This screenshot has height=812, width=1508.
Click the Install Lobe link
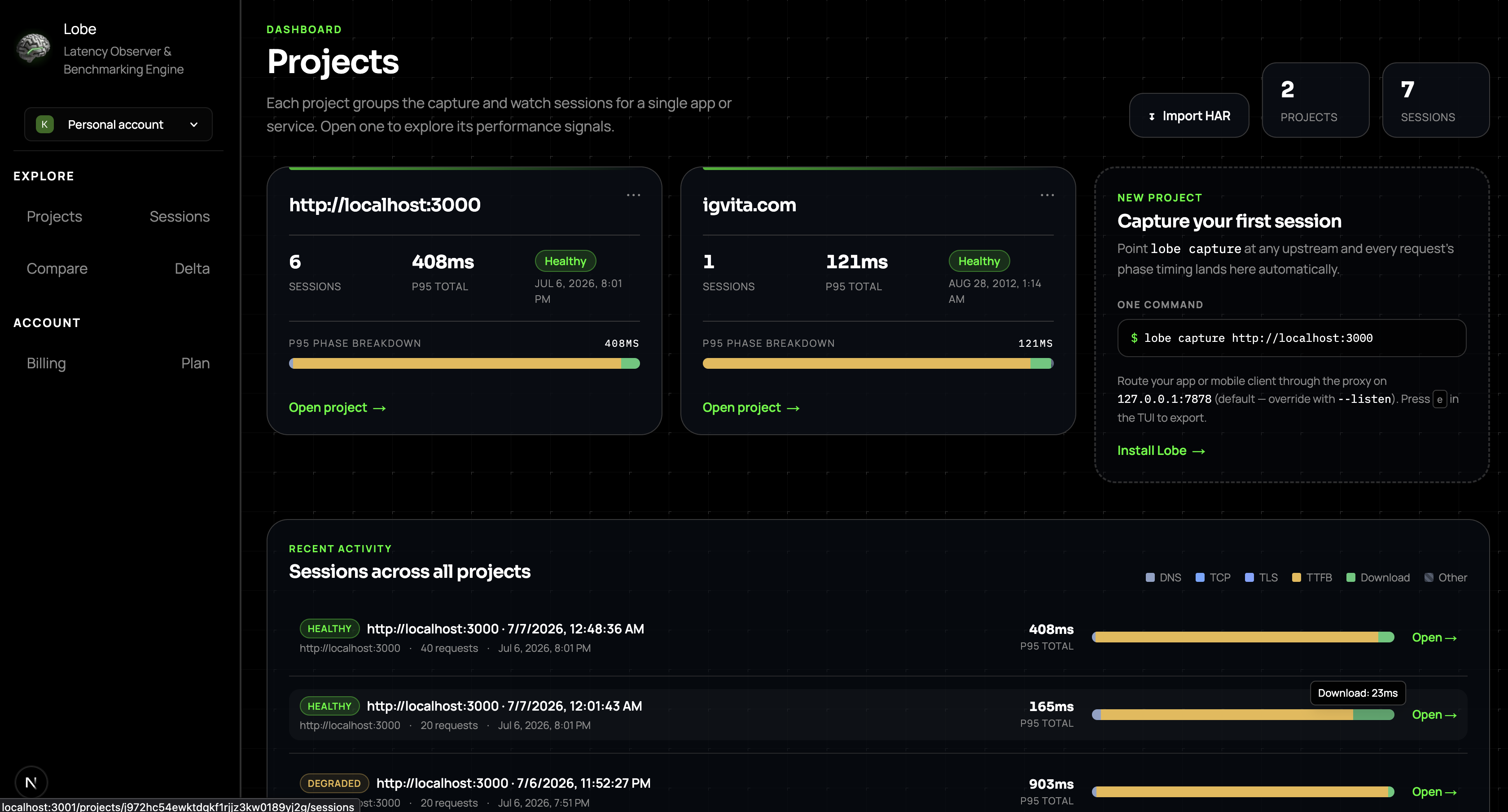[x=1161, y=450]
